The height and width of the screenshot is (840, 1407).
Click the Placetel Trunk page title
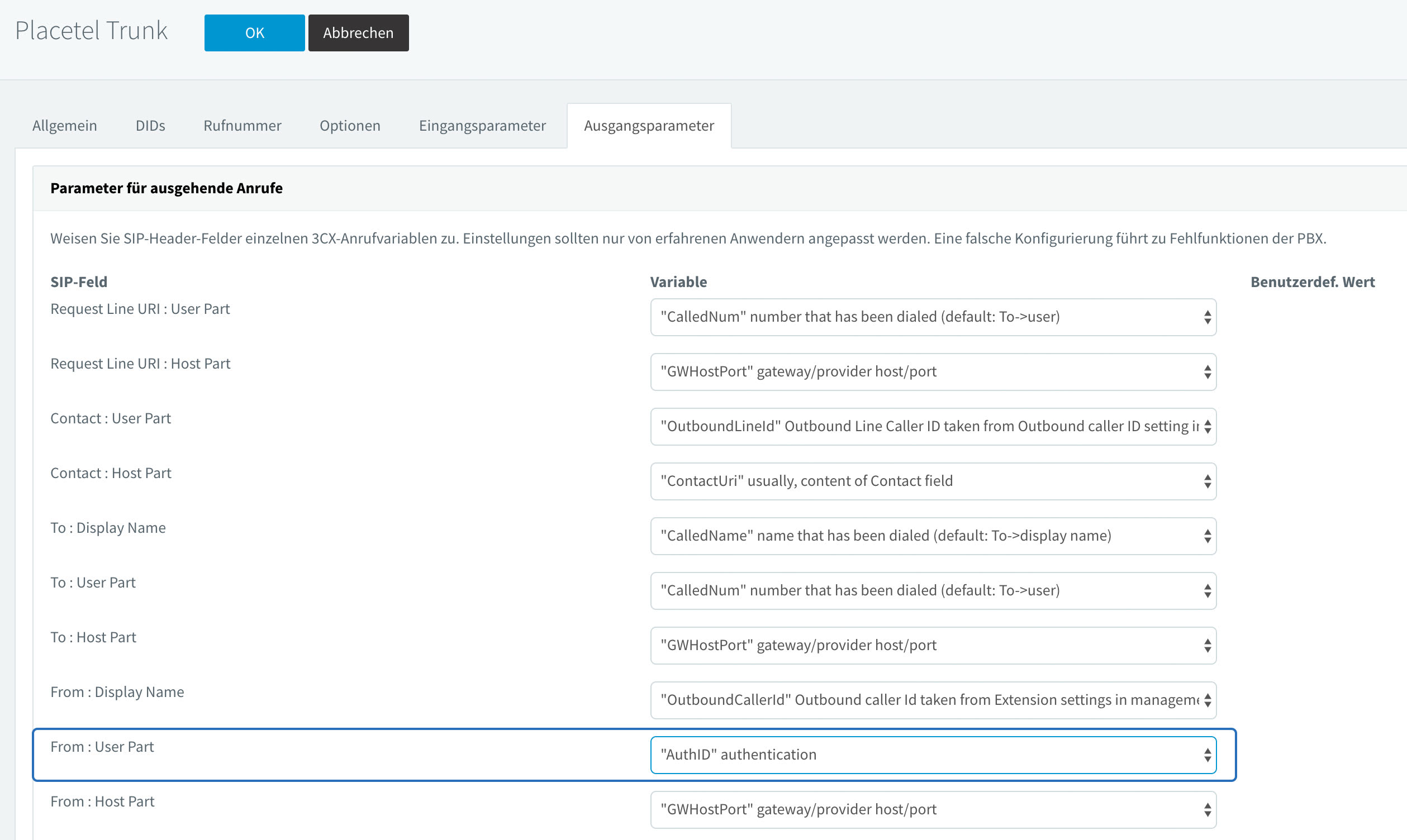point(91,31)
